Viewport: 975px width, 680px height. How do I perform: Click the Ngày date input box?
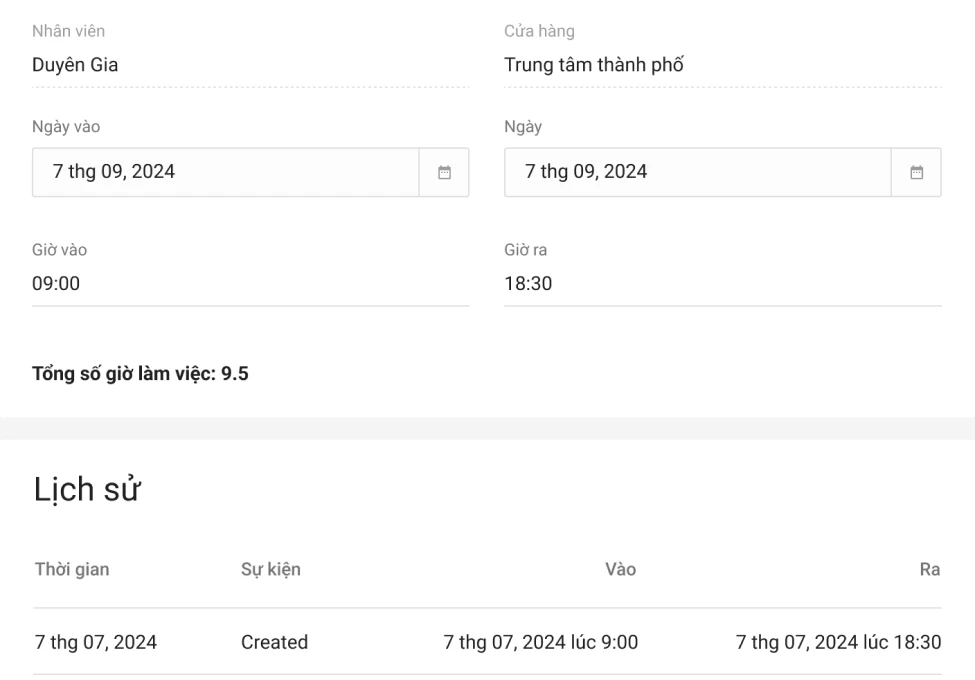click(697, 172)
